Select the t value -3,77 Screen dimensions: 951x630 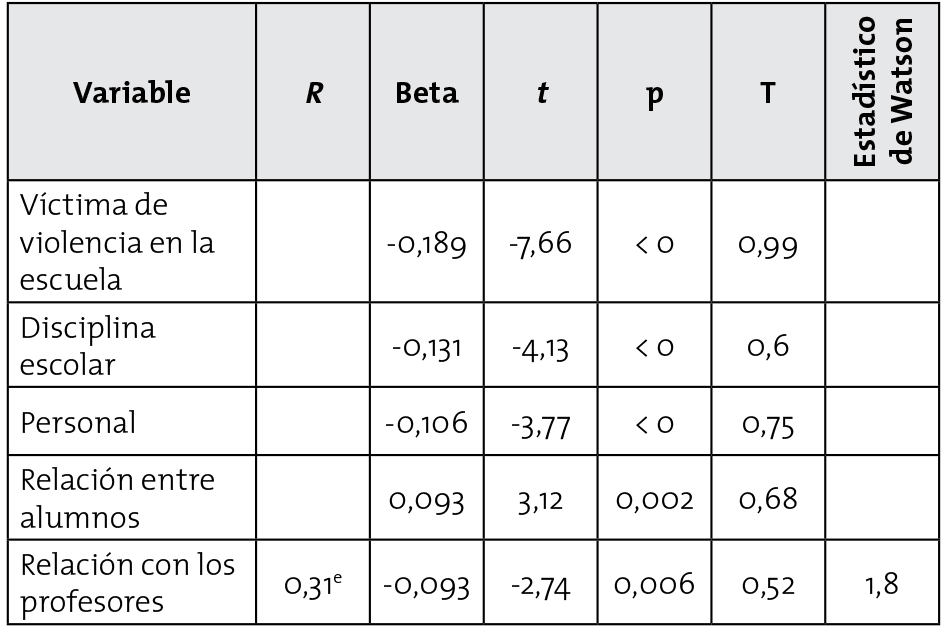541,423
